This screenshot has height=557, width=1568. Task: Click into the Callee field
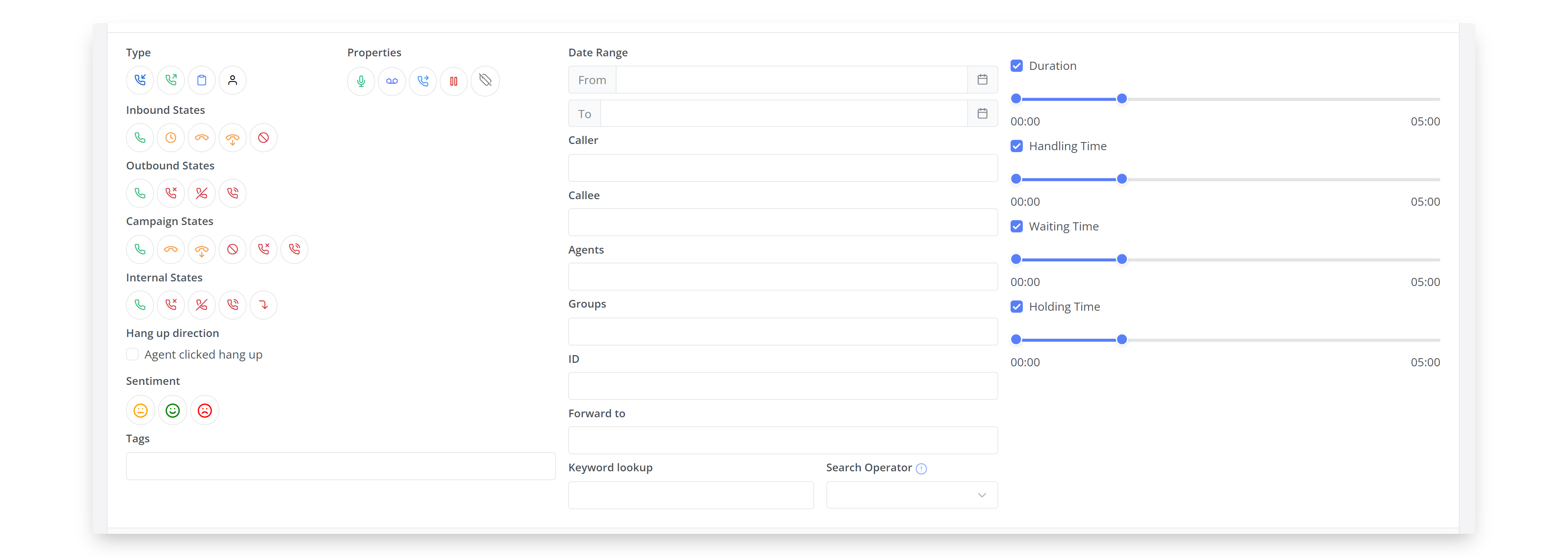[783, 223]
